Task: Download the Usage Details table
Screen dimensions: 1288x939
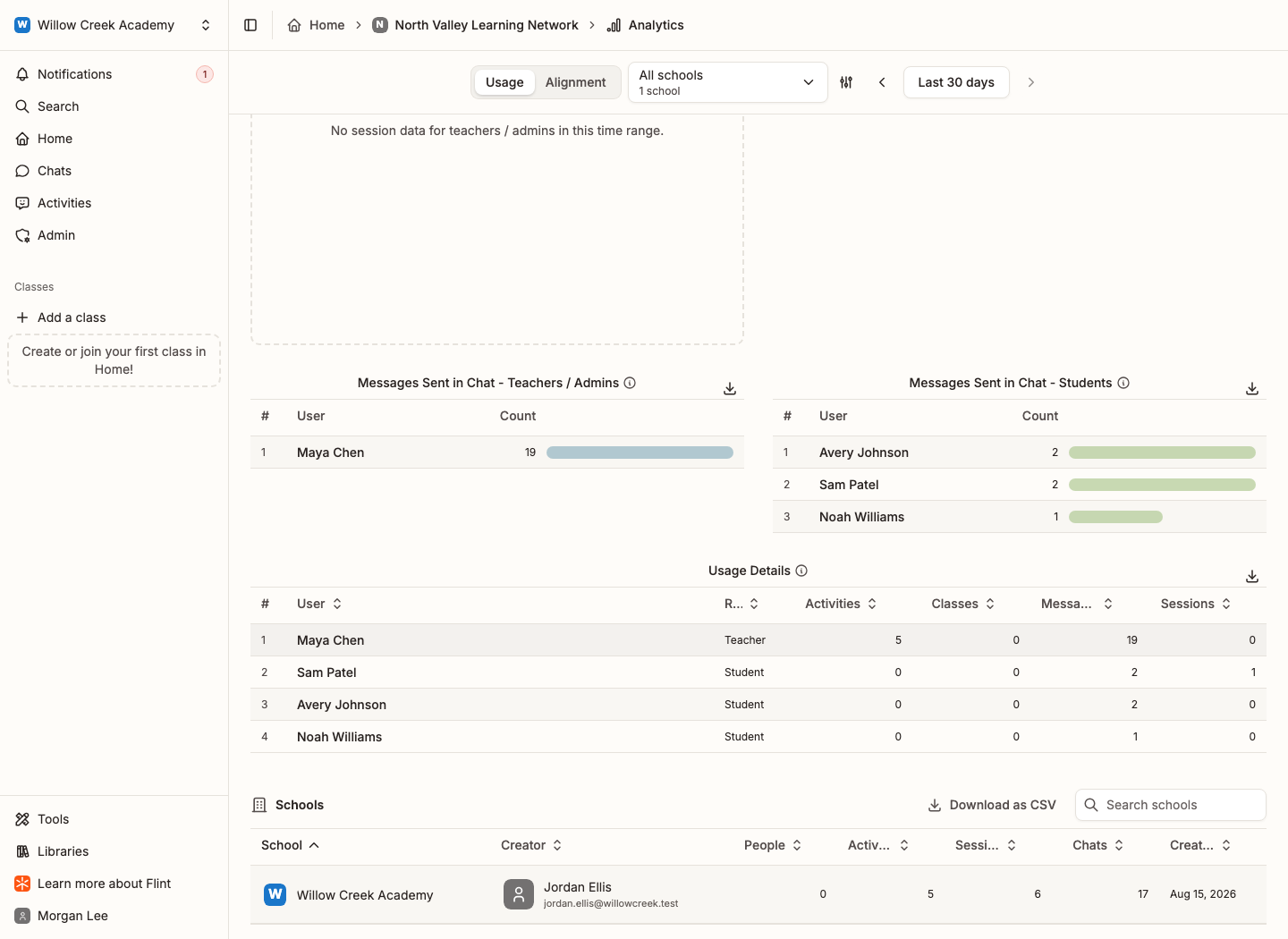Action: pos(1252,576)
